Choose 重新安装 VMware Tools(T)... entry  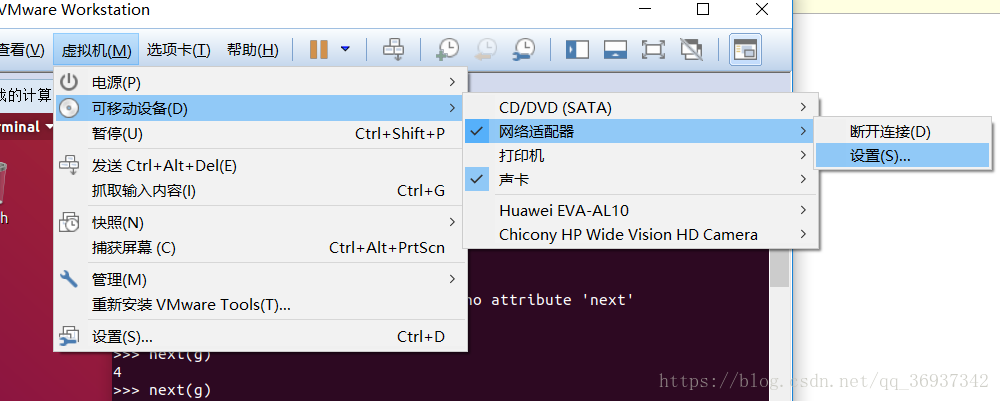tap(260, 305)
